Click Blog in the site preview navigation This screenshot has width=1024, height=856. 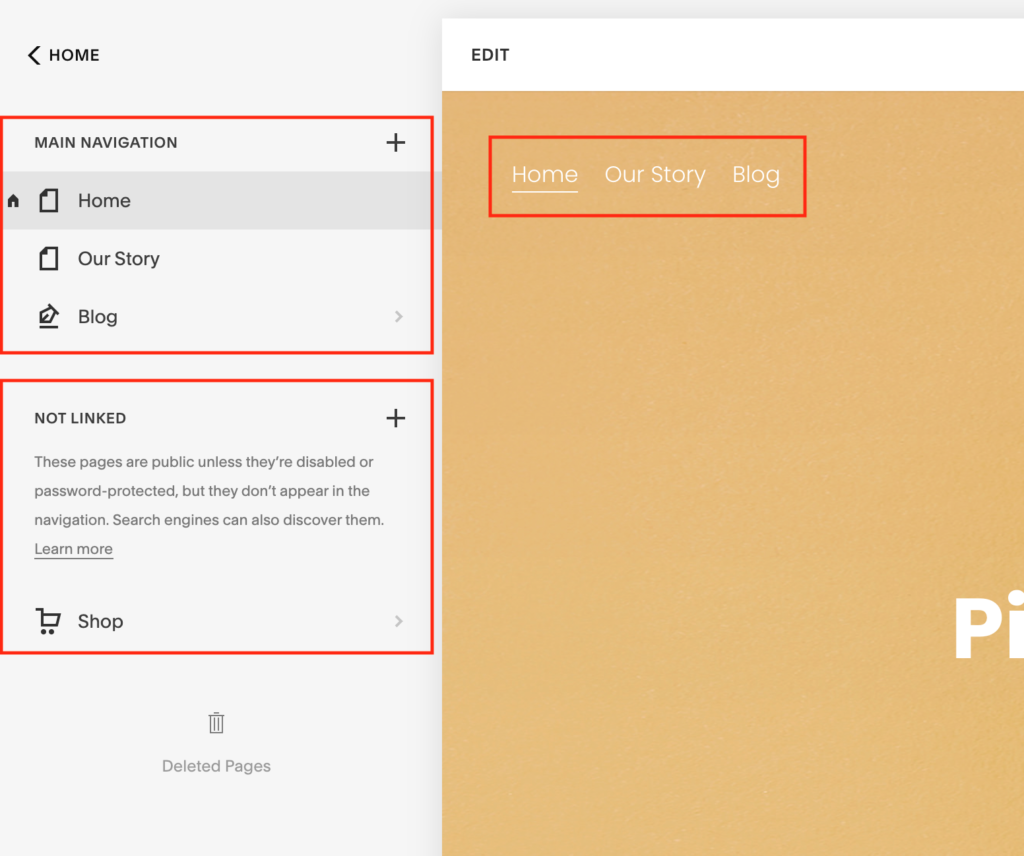click(x=756, y=174)
